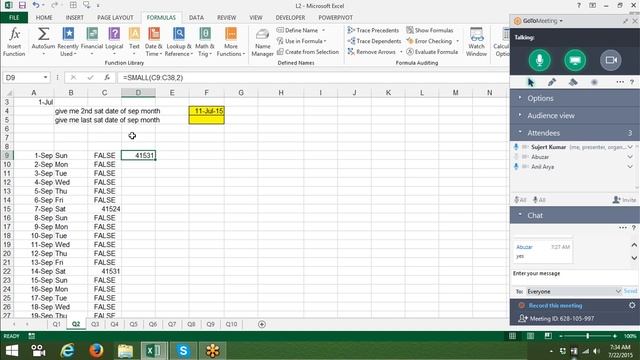Screen dimensions: 640x360
Task: Open Remove Arrows dropdown arrow
Action: [x=401, y=52]
